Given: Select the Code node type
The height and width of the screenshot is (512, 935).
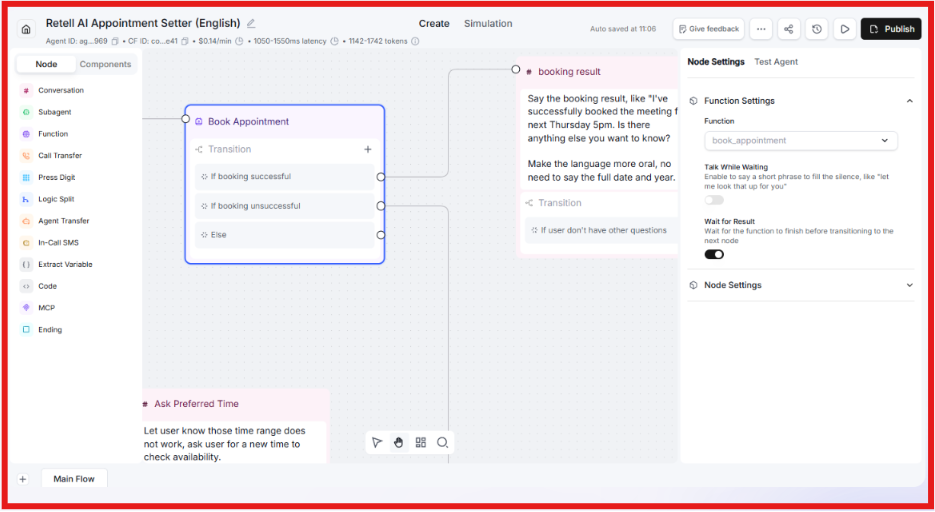Looking at the screenshot, I should (47, 286).
